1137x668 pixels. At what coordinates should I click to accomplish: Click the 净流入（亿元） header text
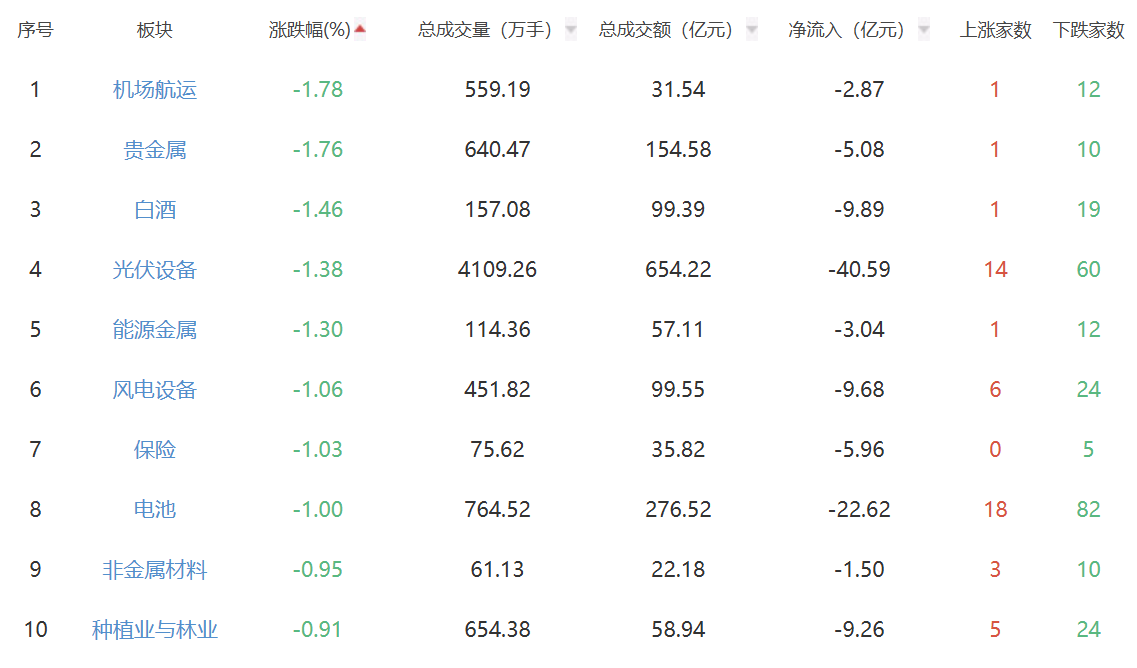tap(846, 31)
